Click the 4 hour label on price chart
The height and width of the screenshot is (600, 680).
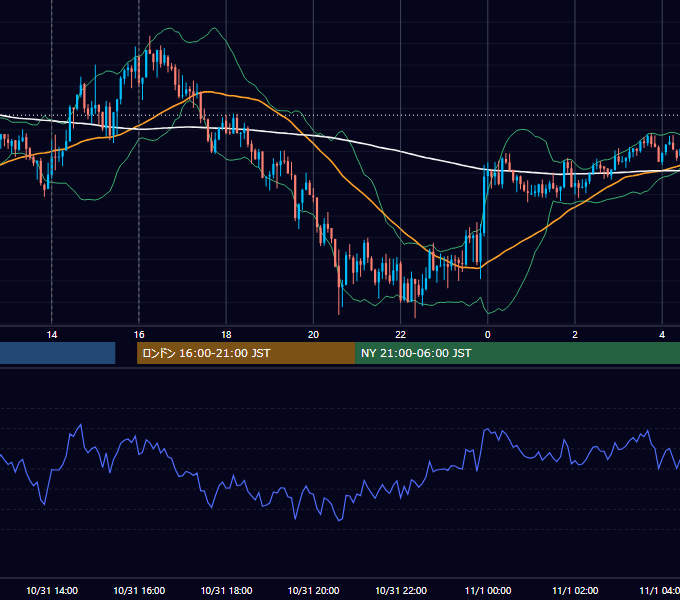point(662,335)
